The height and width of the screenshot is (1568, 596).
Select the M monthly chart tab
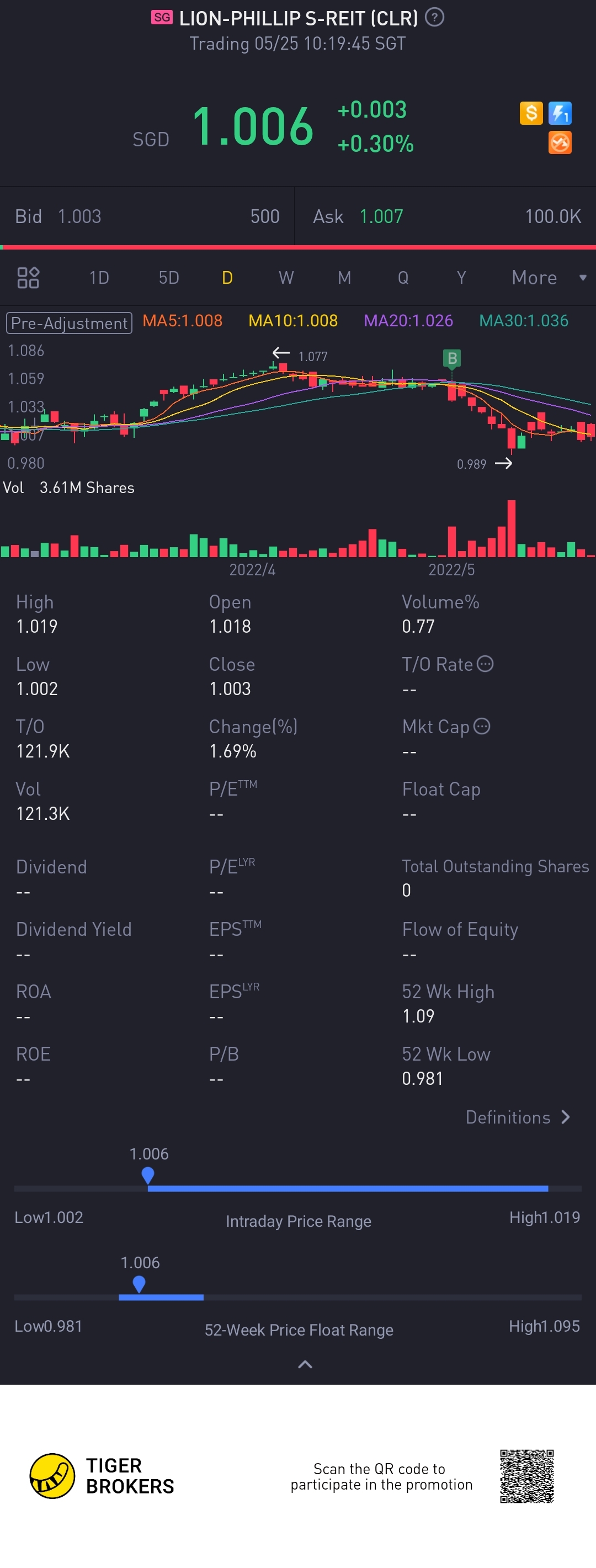click(x=344, y=278)
